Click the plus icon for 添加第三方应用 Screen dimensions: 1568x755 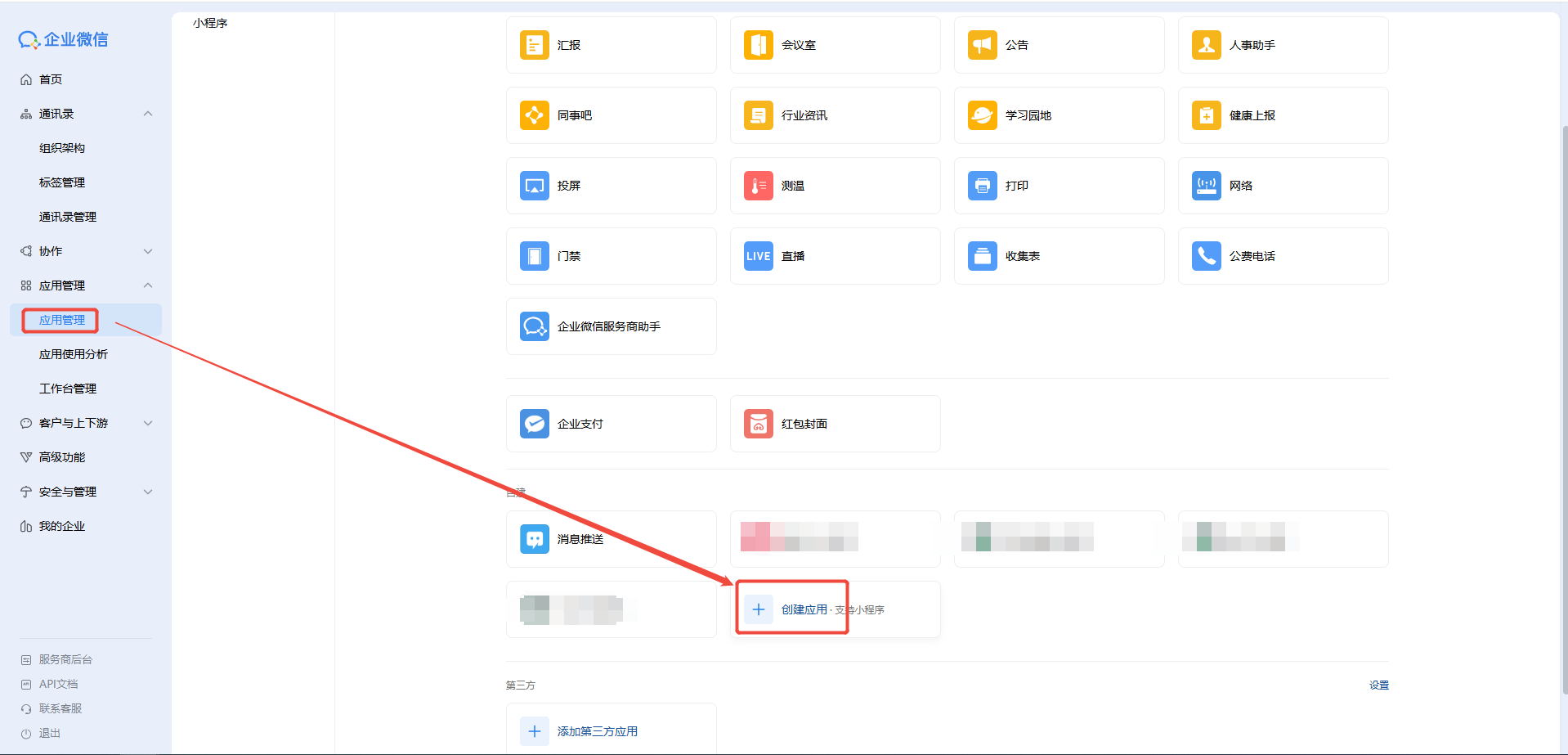pos(535,731)
